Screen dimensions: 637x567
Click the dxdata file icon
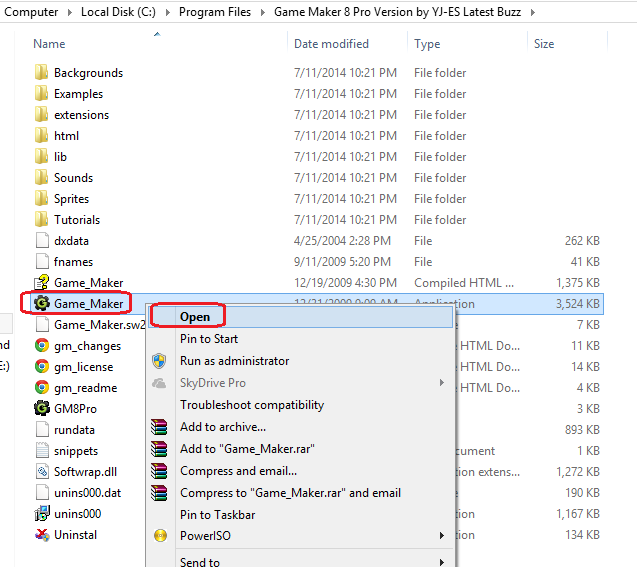pos(42,240)
